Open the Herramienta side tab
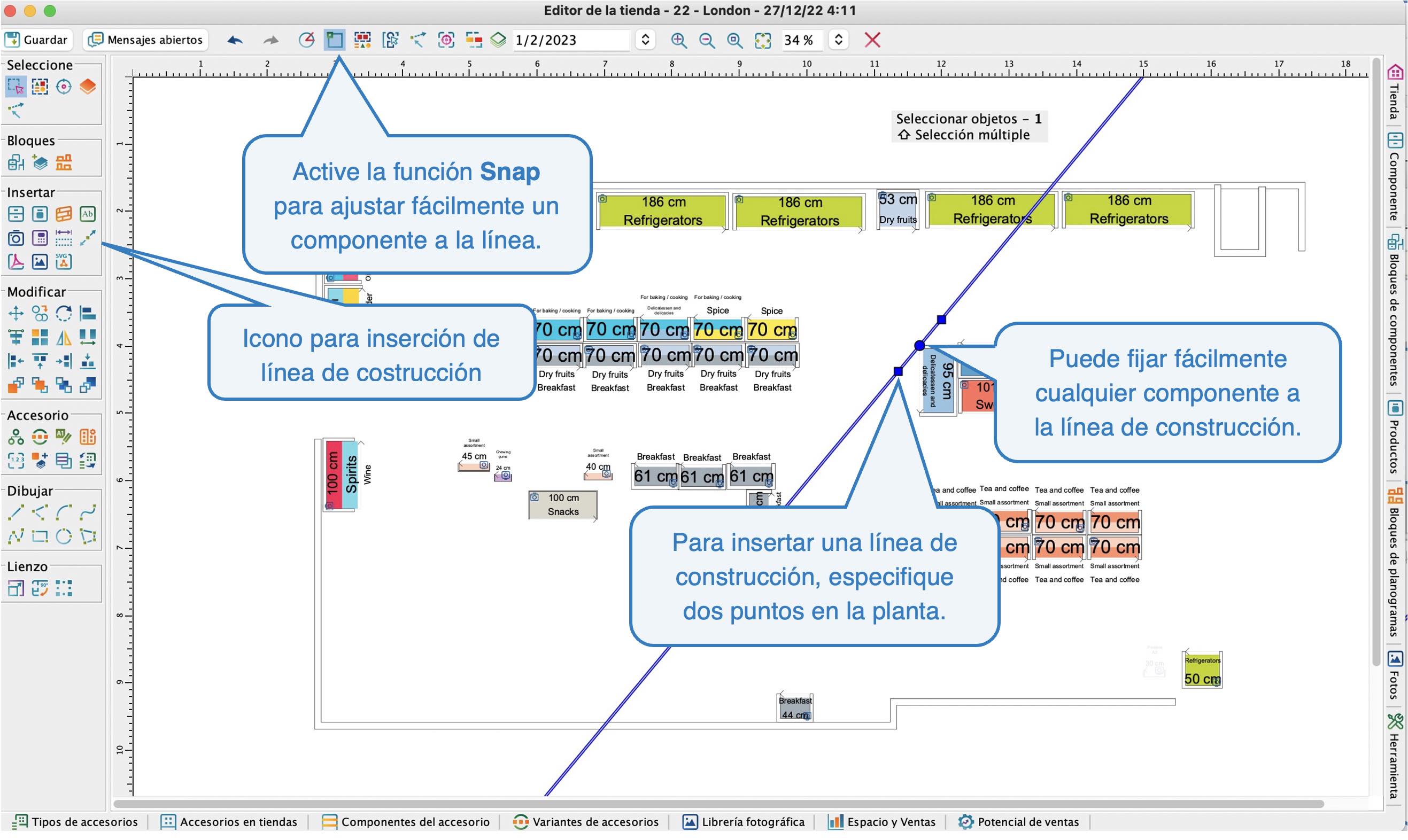 coord(1395,757)
